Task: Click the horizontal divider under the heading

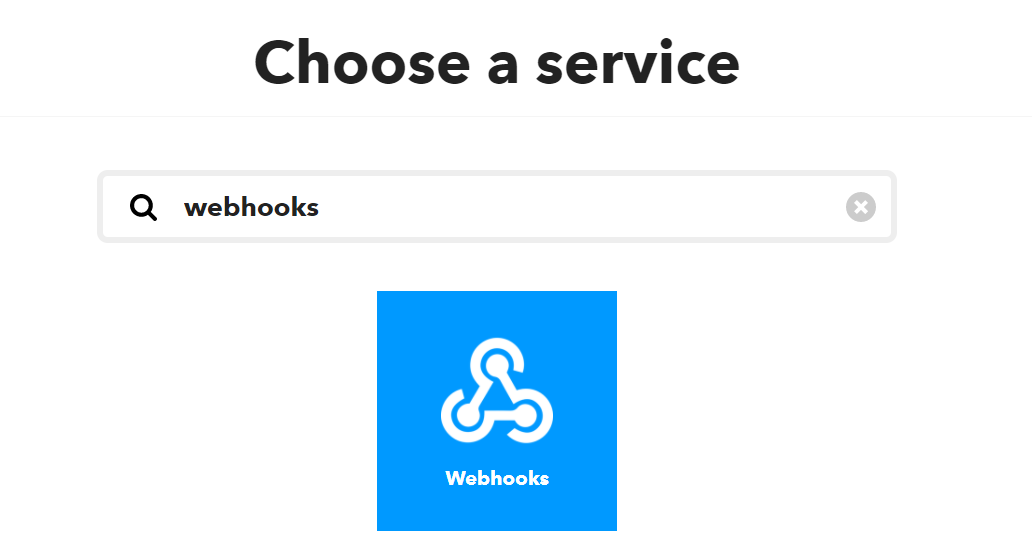Action: click(x=516, y=116)
